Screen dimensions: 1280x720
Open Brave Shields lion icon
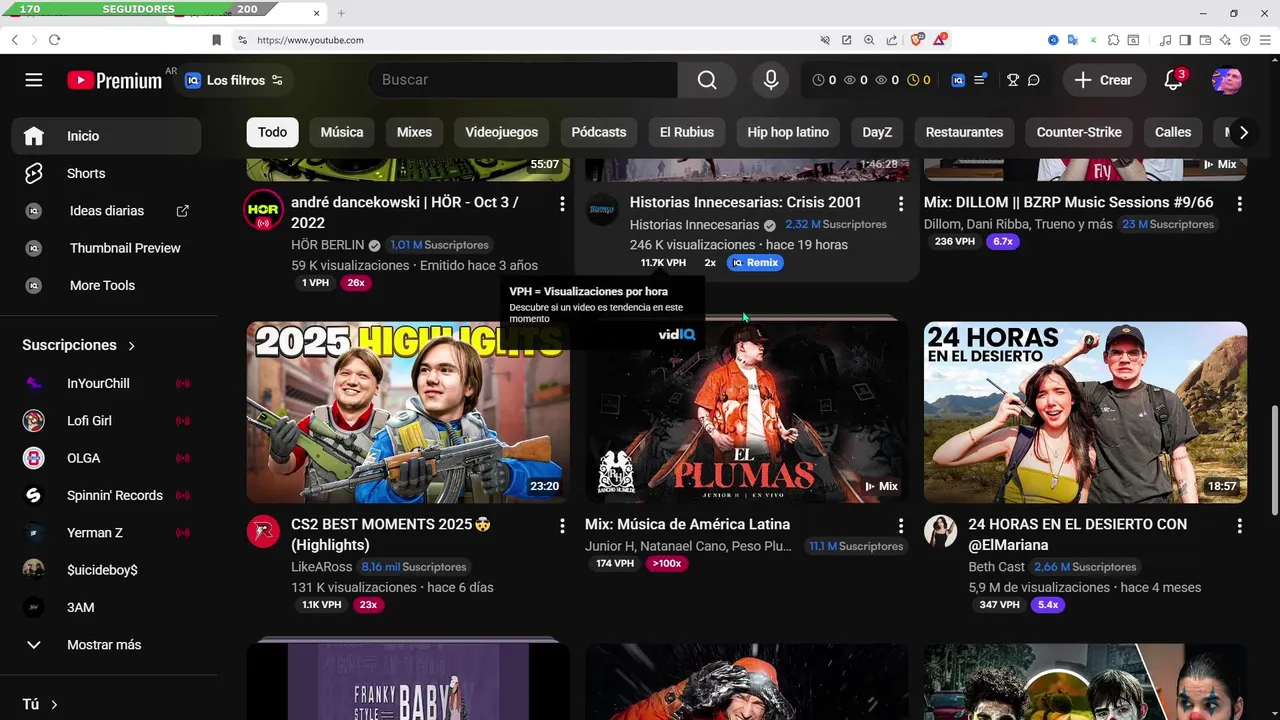click(917, 40)
